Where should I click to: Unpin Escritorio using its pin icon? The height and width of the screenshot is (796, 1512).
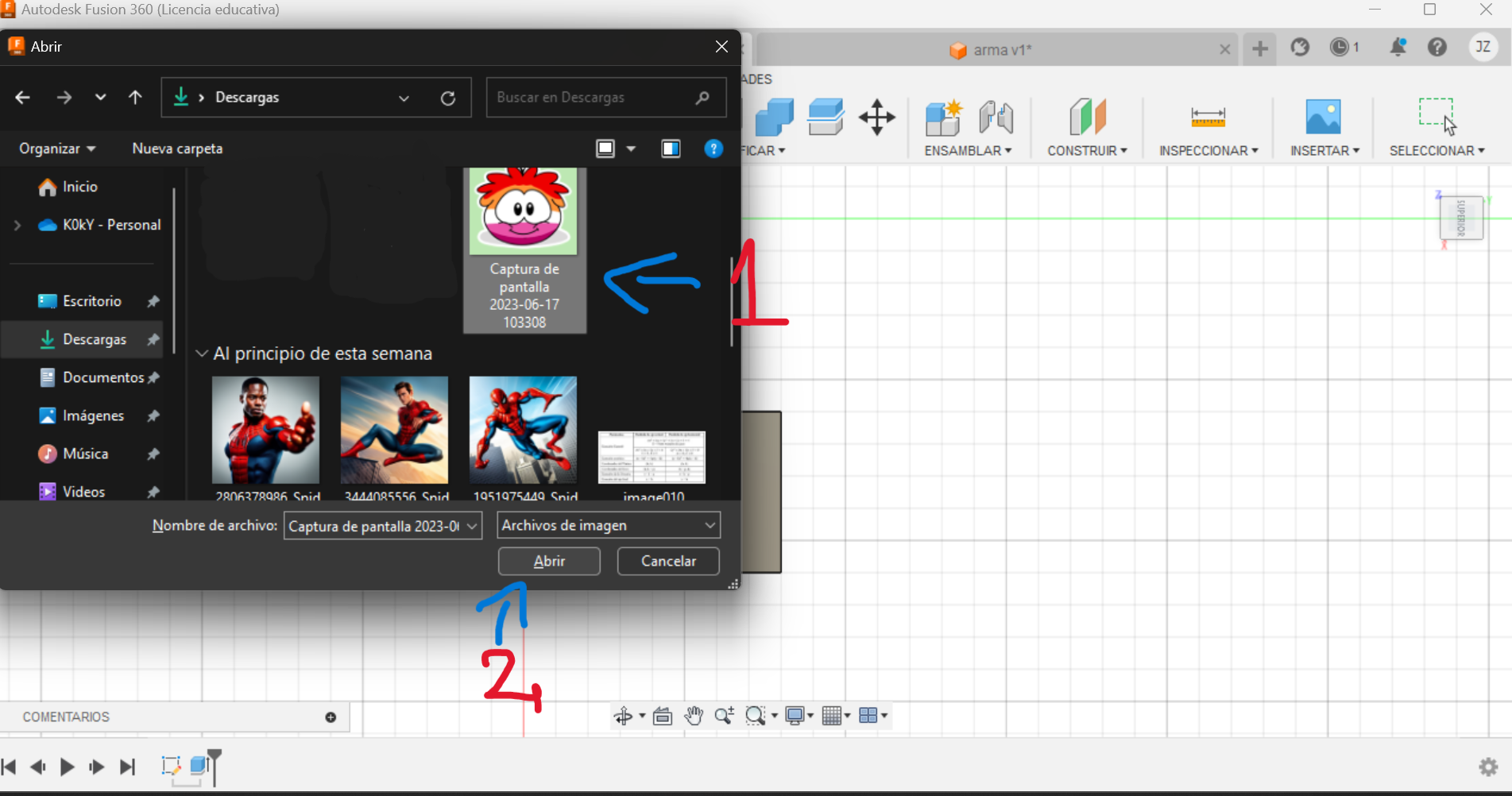click(x=153, y=301)
